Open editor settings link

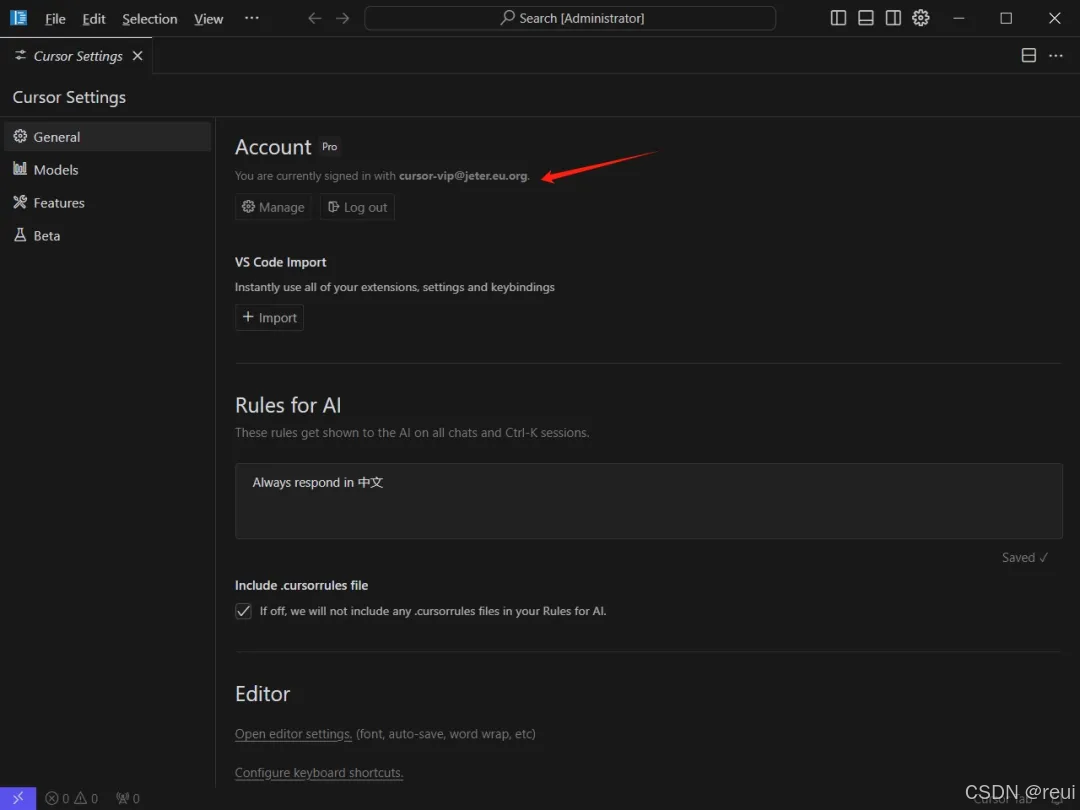coord(293,734)
